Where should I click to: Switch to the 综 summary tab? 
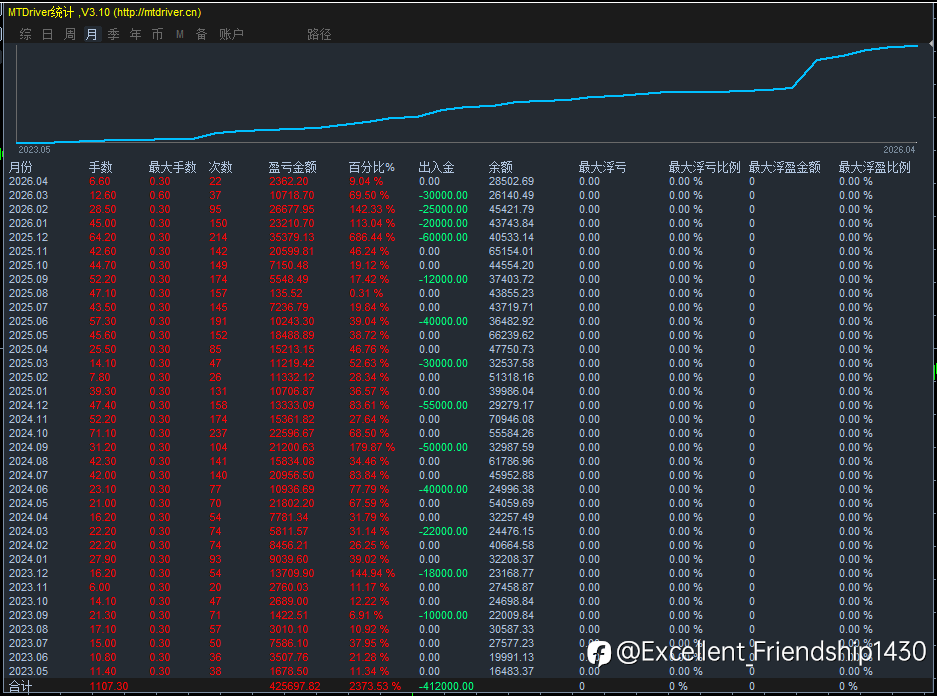point(25,34)
